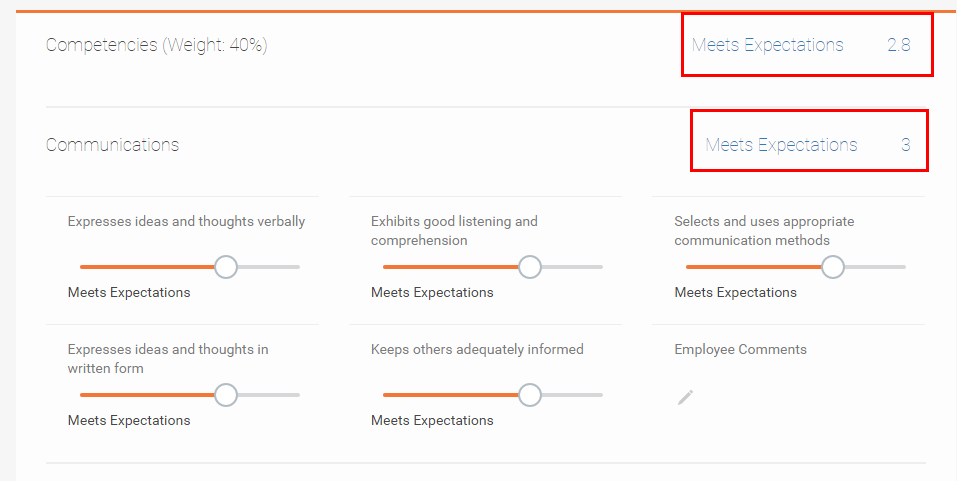This screenshot has width=957, height=481.
Task: Click Meets Expectations text under keeps informed slider
Action: [x=432, y=421]
